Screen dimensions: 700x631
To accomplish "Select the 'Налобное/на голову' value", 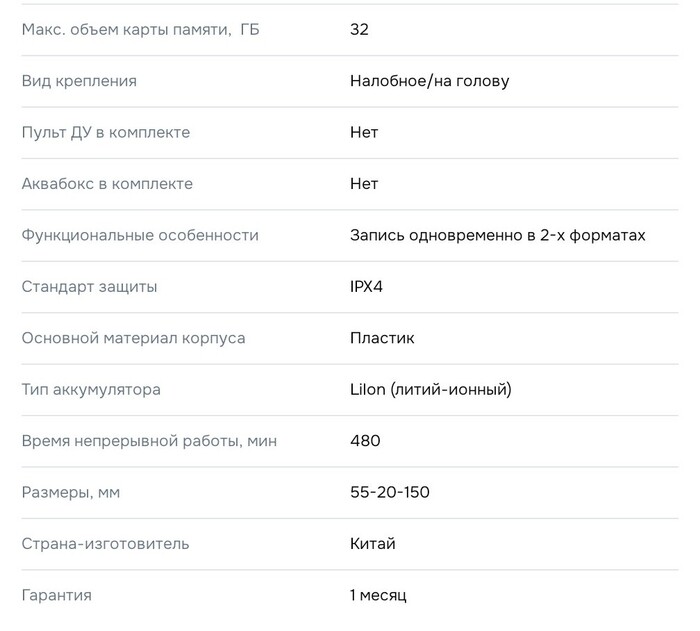I will point(429,81).
